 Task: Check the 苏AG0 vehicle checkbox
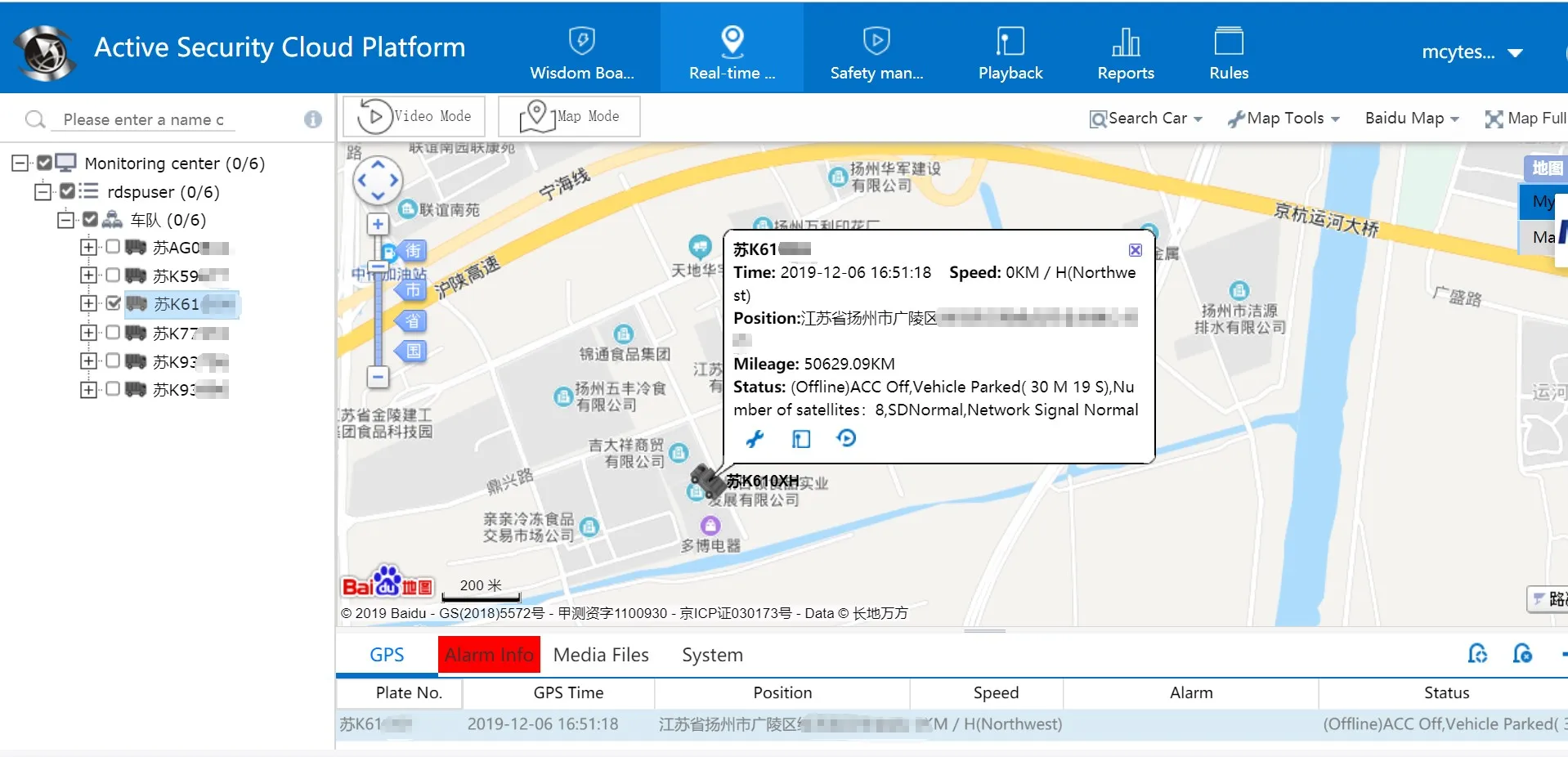coord(113,247)
